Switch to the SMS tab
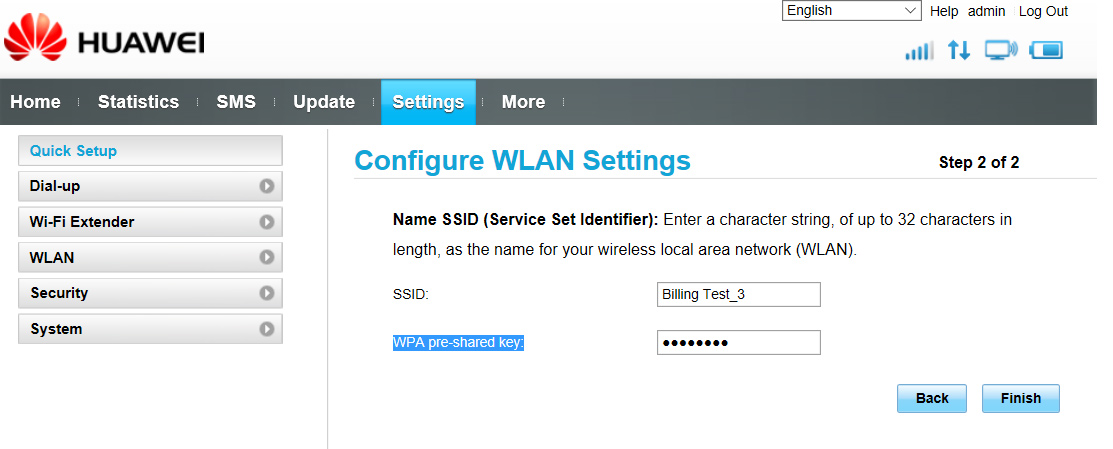Screen dimensions: 1113x449 [x=236, y=102]
